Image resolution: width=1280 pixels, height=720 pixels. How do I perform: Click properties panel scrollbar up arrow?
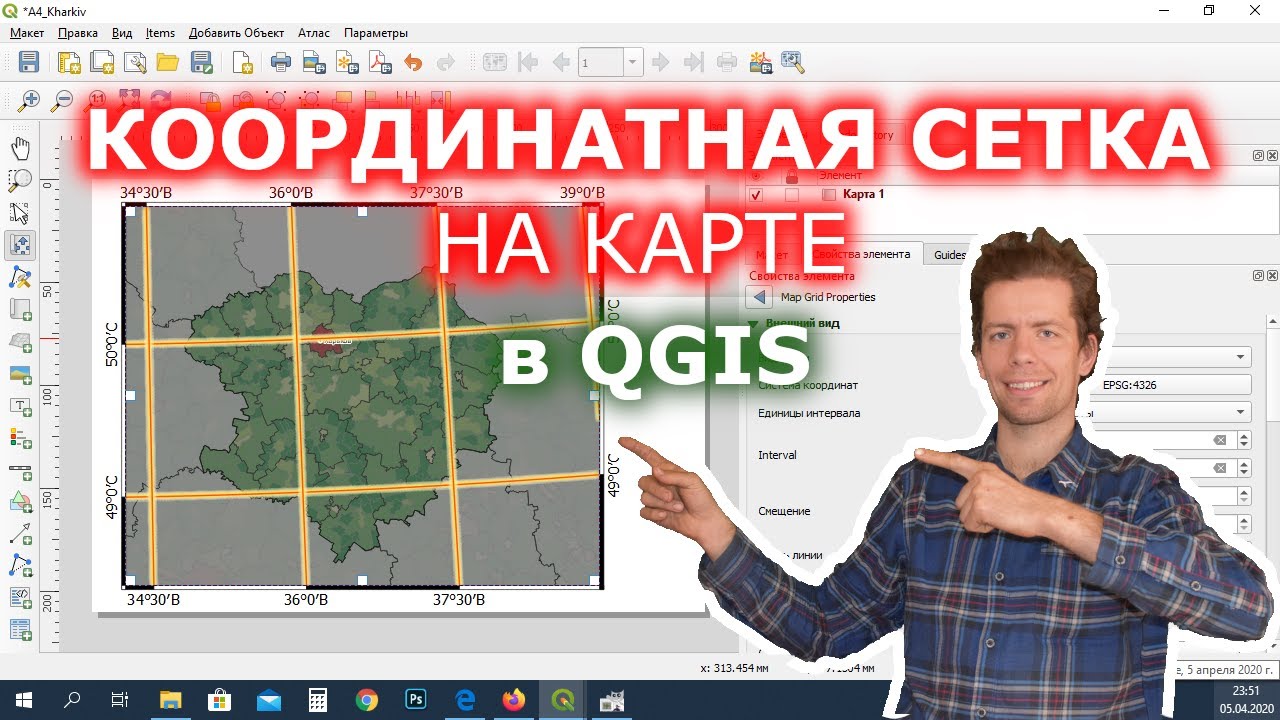[1273, 322]
